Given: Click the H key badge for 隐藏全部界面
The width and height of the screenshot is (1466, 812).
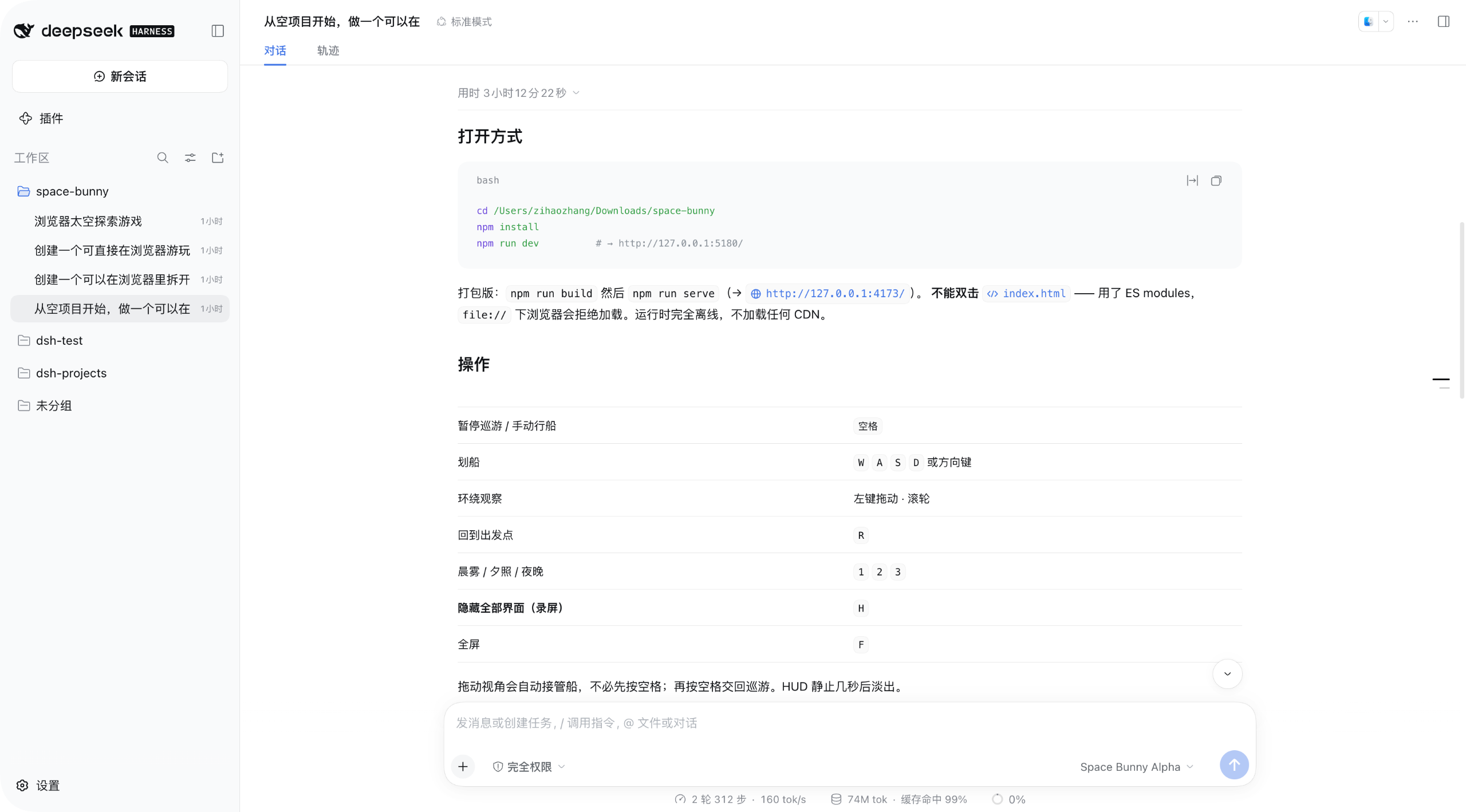Looking at the screenshot, I should coord(861,608).
